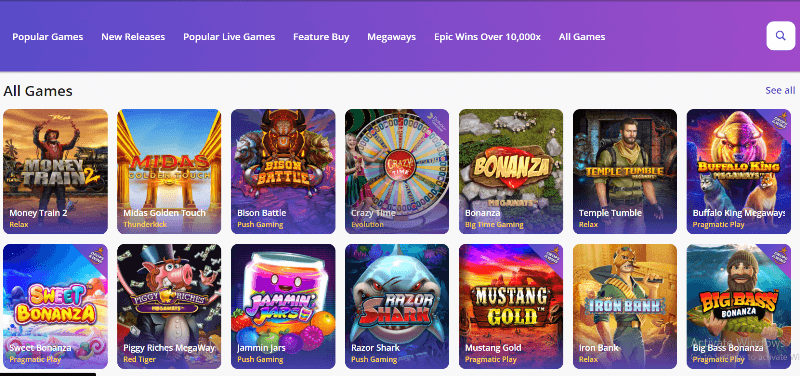Choose the Bonanza Megaways game tile
Viewport: 800px width, 376px height.
511,171
